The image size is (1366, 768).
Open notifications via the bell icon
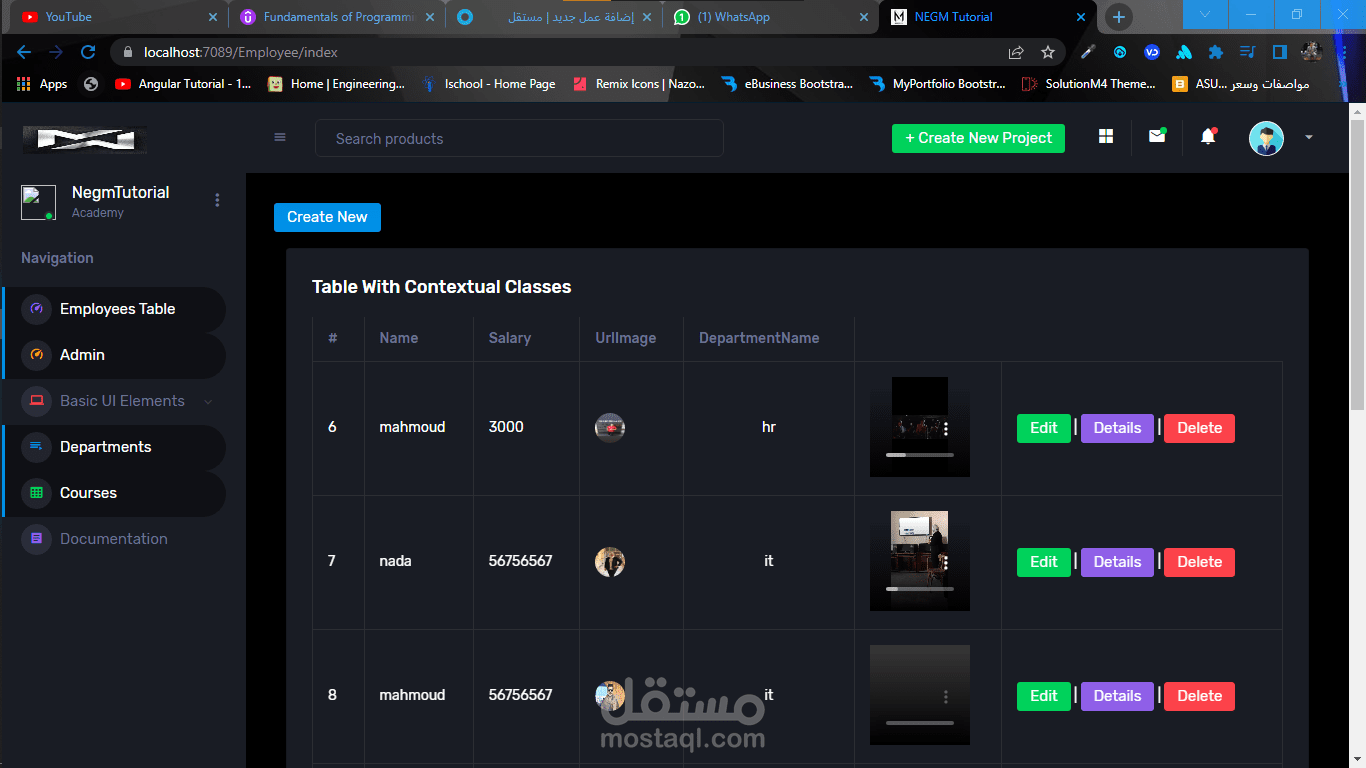tap(1208, 136)
